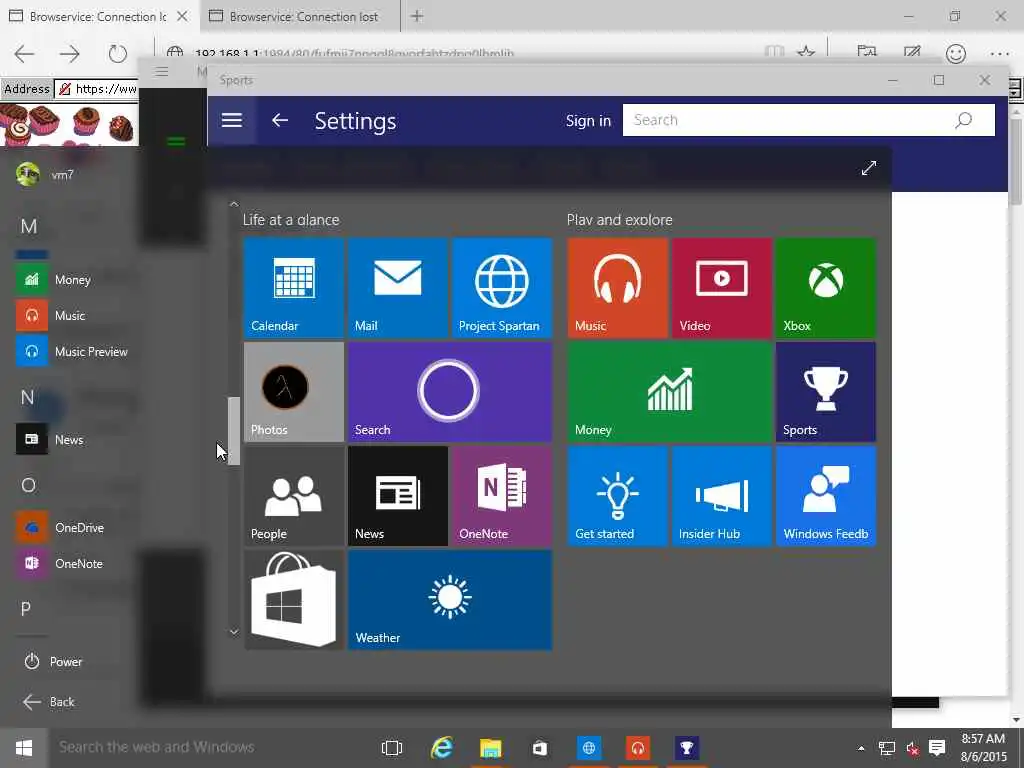Go back from Sports Settings page
1024x768 pixels.
tap(280, 120)
